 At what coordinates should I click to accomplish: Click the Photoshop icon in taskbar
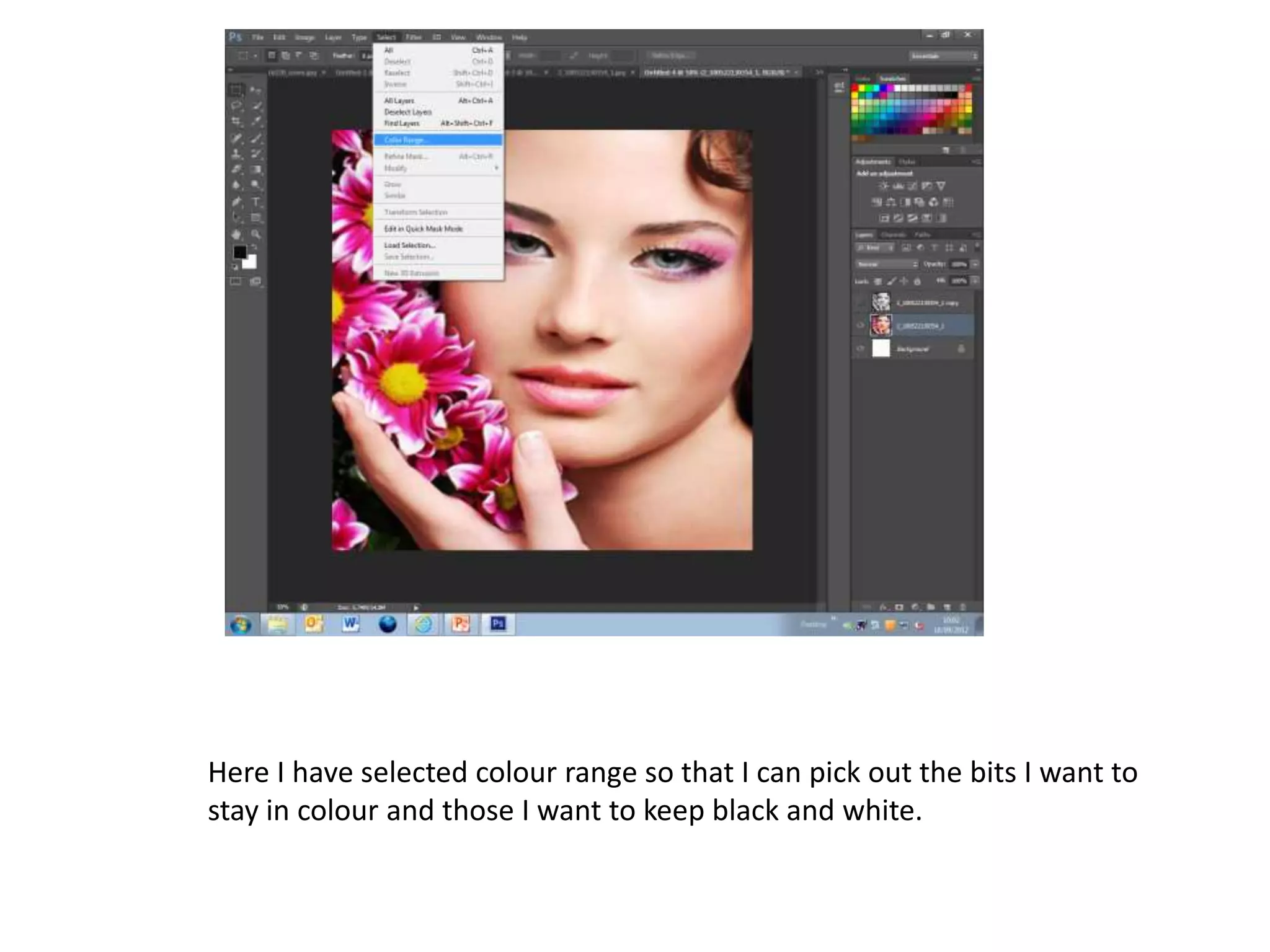tap(498, 624)
